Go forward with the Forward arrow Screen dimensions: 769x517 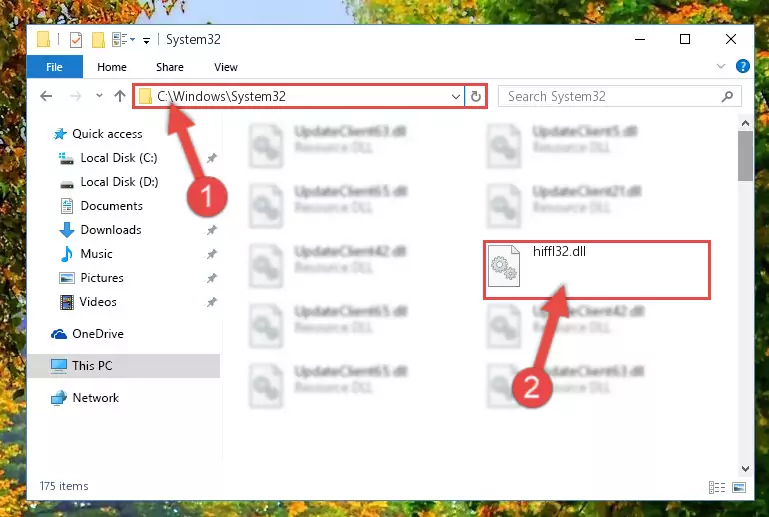[x=76, y=96]
